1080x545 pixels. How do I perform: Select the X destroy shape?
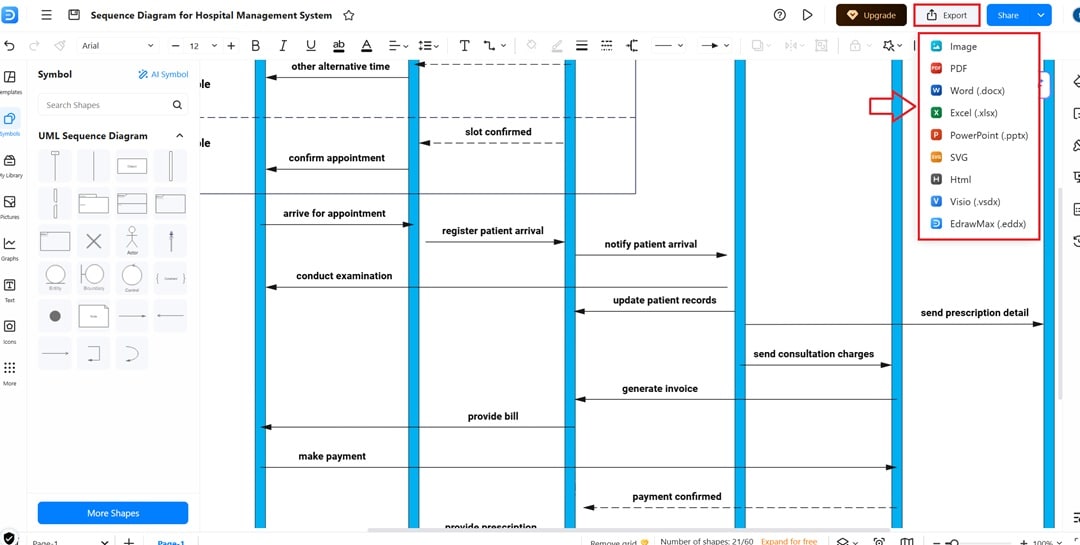click(x=93, y=241)
